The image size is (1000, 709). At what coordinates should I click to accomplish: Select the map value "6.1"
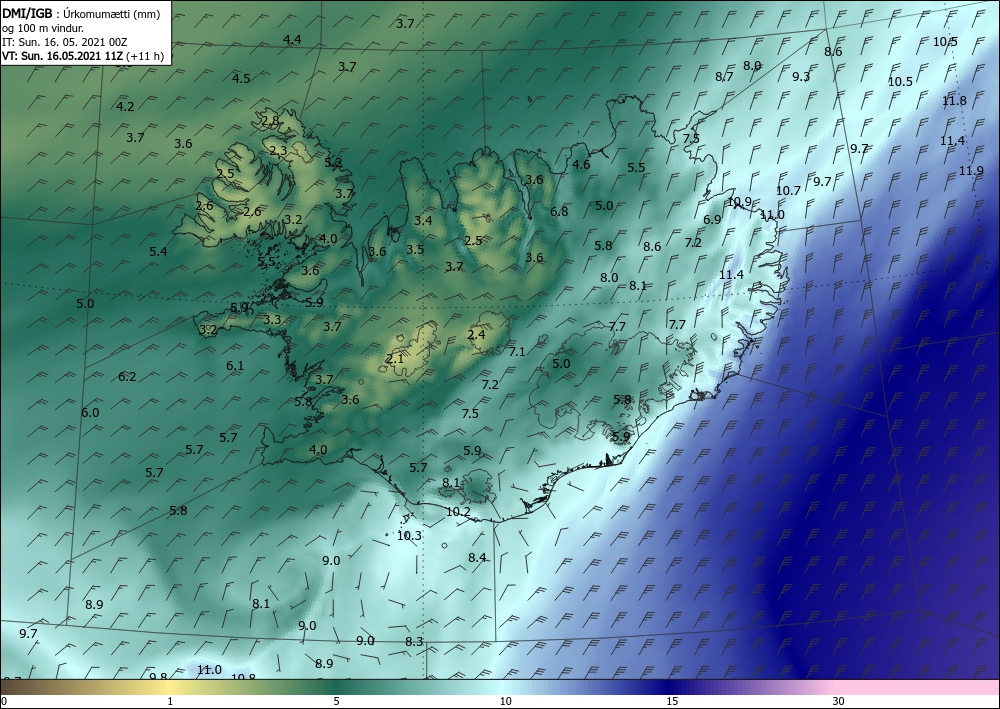pyautogui.click(x=235, y=365)
